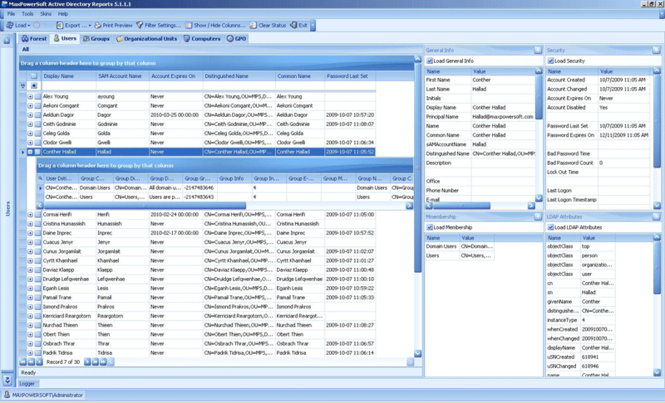
Task: Click the search icon in nested group grid
Action: click(x=40, y=179)
